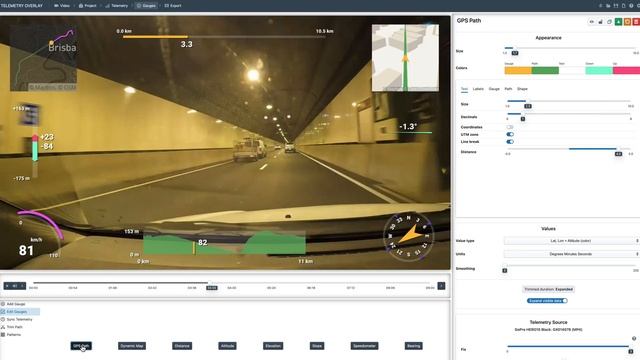The width and height of the screenshot is (640, 360).
Task: Click the current time marker on timeline
Action: (x=212, y=288)
